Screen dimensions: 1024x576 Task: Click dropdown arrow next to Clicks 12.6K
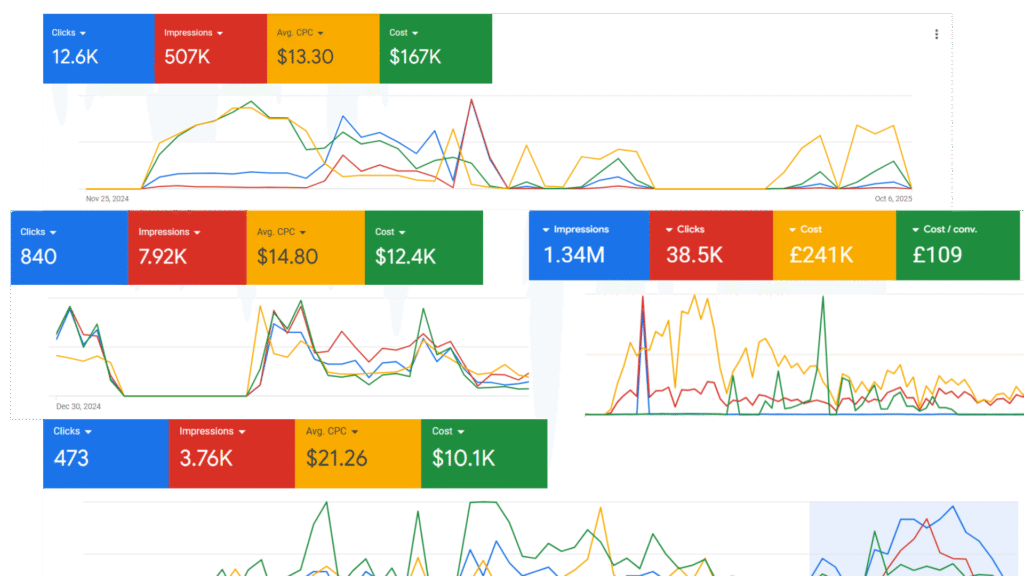coord(83,33)
